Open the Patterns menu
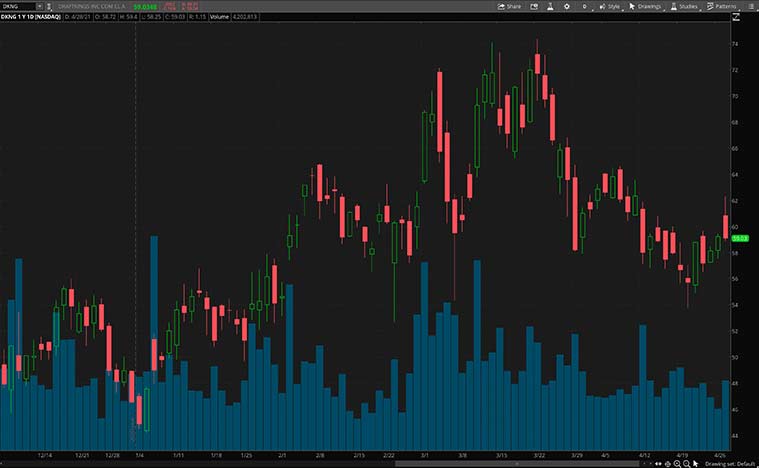 [x=722, y=6]
